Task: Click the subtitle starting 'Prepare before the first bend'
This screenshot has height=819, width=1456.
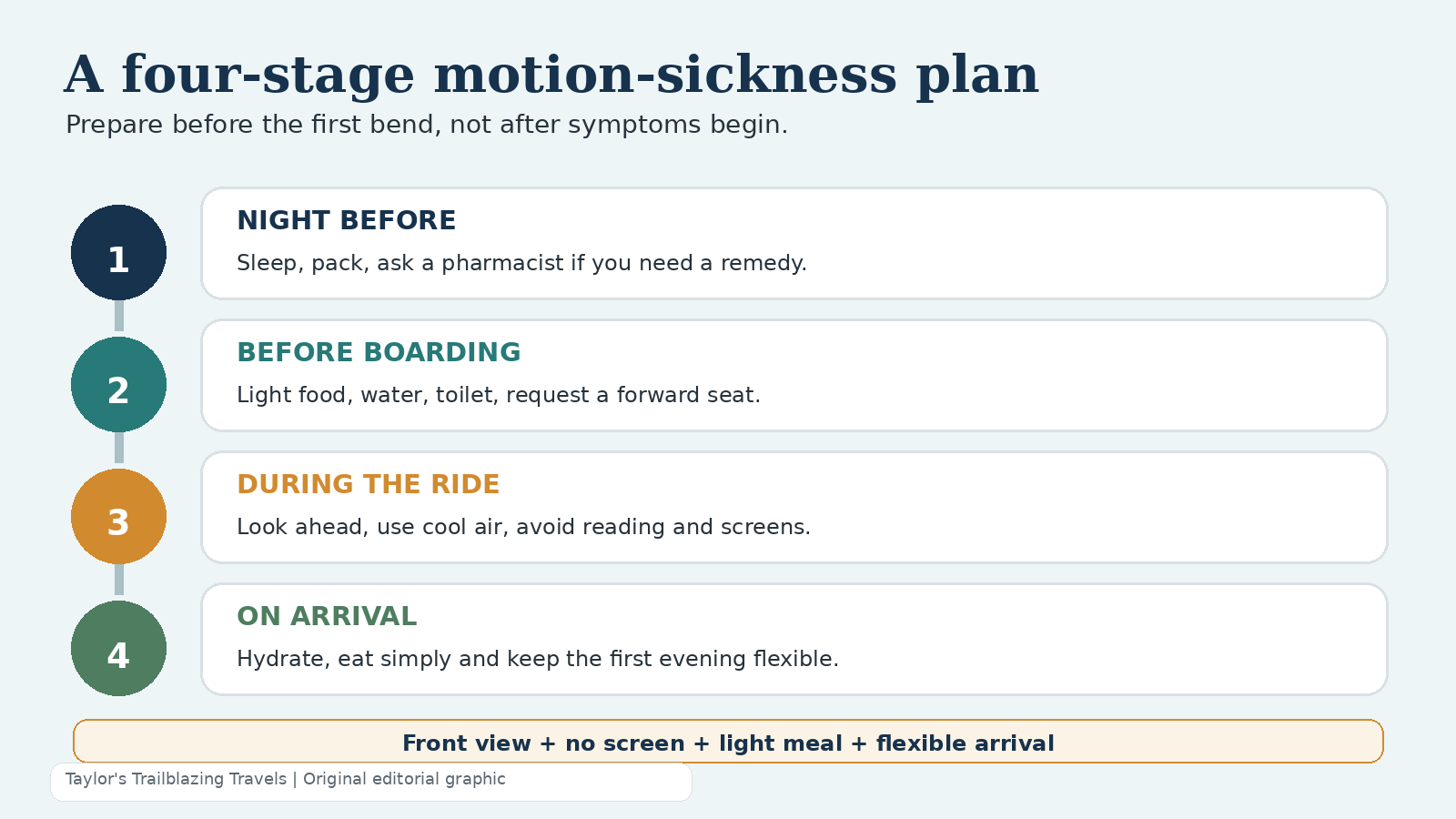Action: (x=427, y=125)
